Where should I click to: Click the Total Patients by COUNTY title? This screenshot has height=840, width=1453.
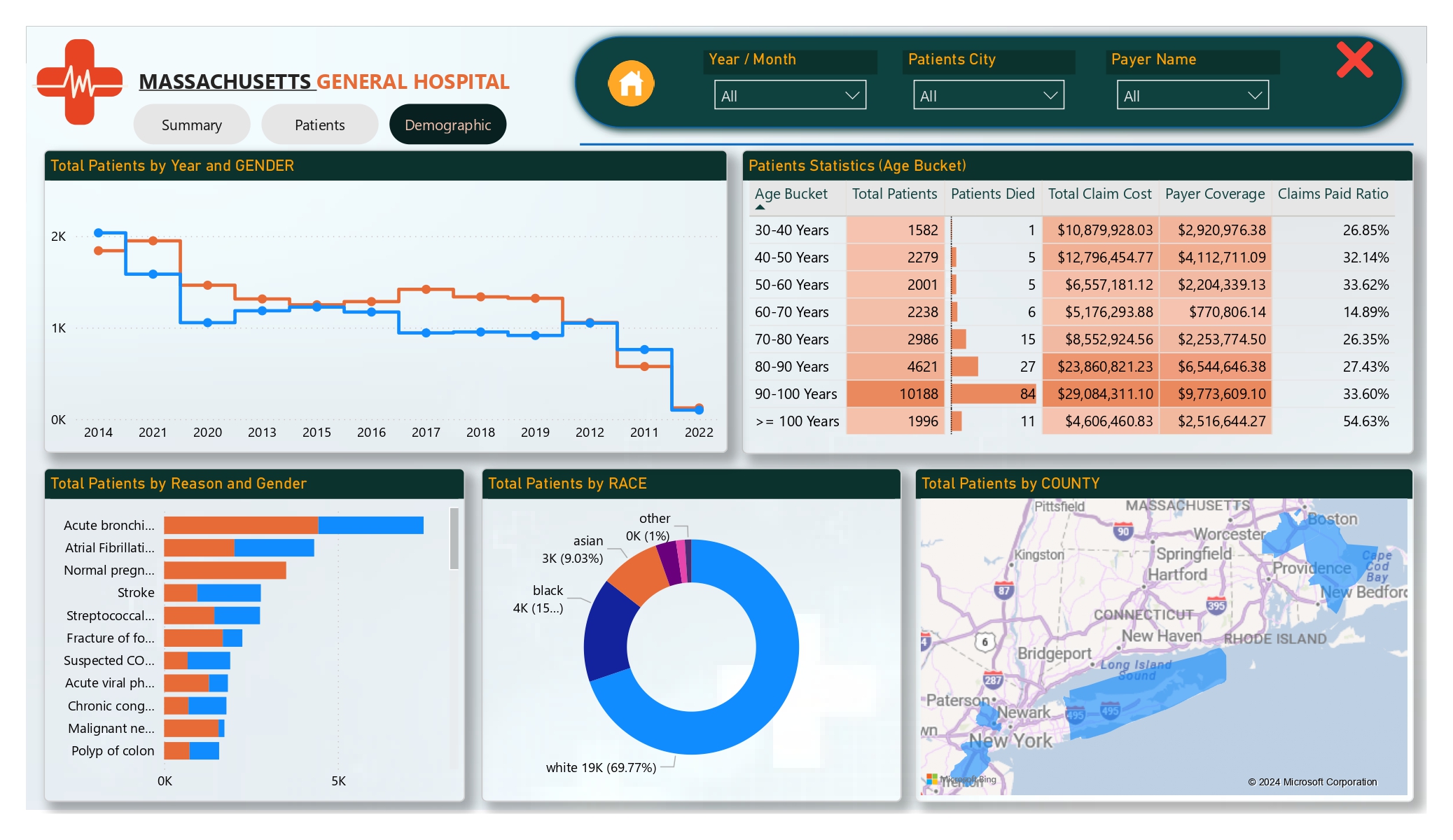[1010, 483]
